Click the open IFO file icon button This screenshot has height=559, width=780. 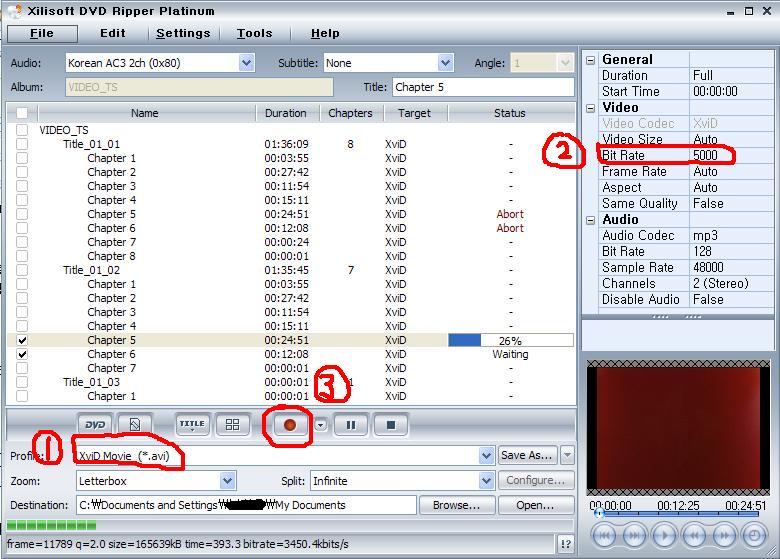point(134,425)
